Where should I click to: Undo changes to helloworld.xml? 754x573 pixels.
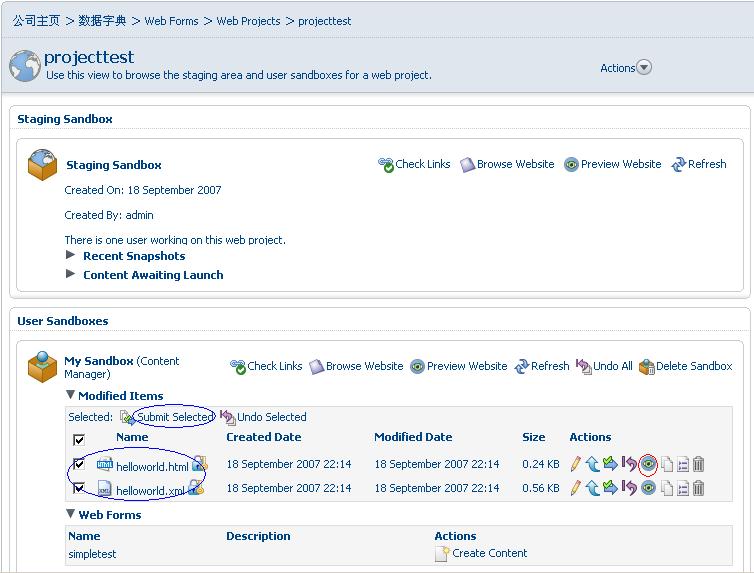(x=629, y=488)
